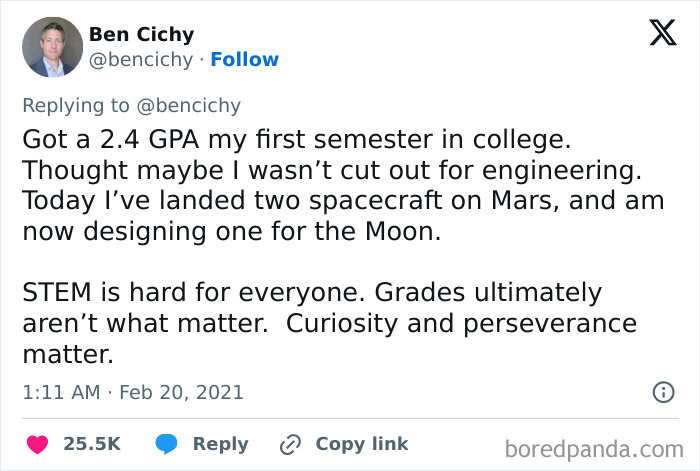Open the info icon beside the timestamp
Screen dimensions: 700x471
point(662,392)
